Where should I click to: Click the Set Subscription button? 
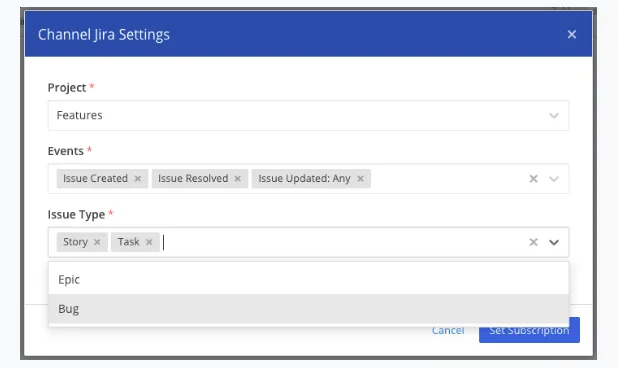529,330
